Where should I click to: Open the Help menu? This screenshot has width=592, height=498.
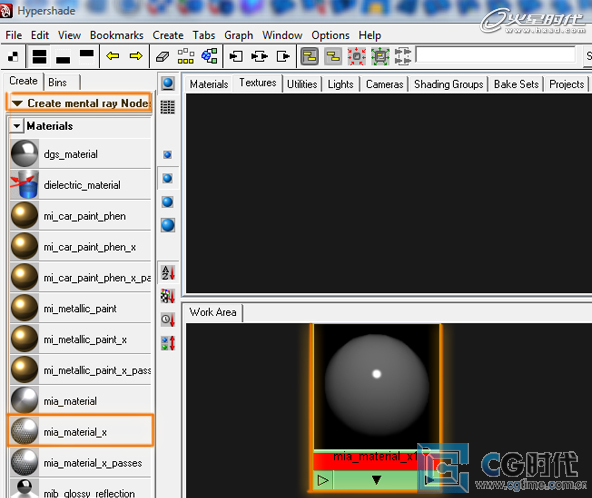[370, 35]
